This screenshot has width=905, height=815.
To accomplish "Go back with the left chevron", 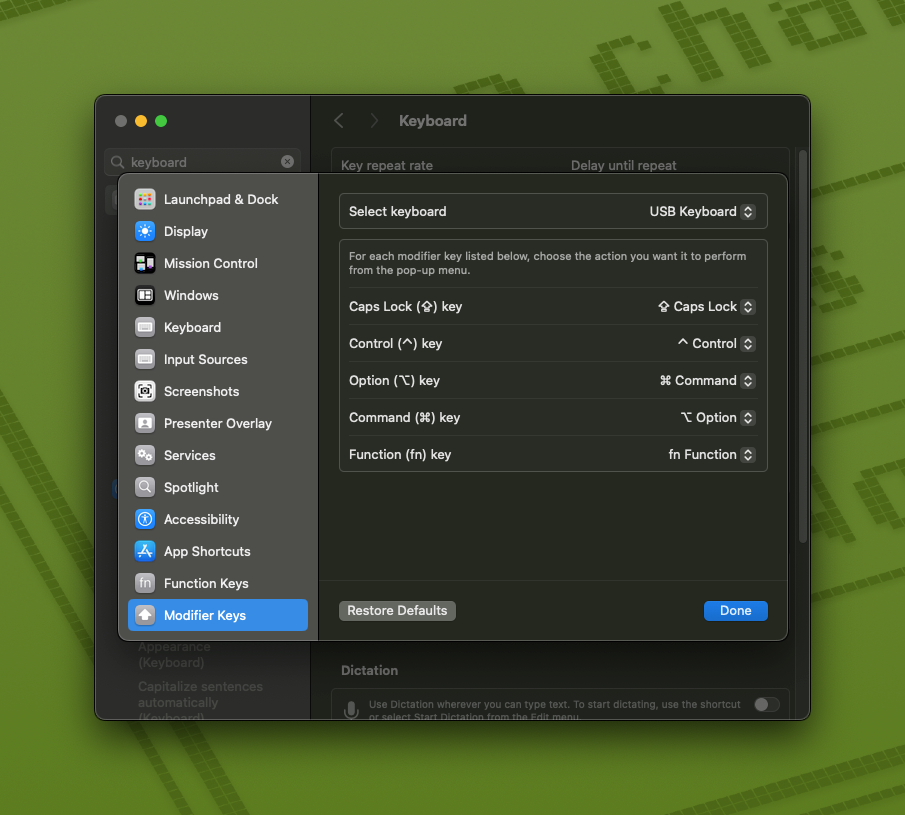I will 339,121.
